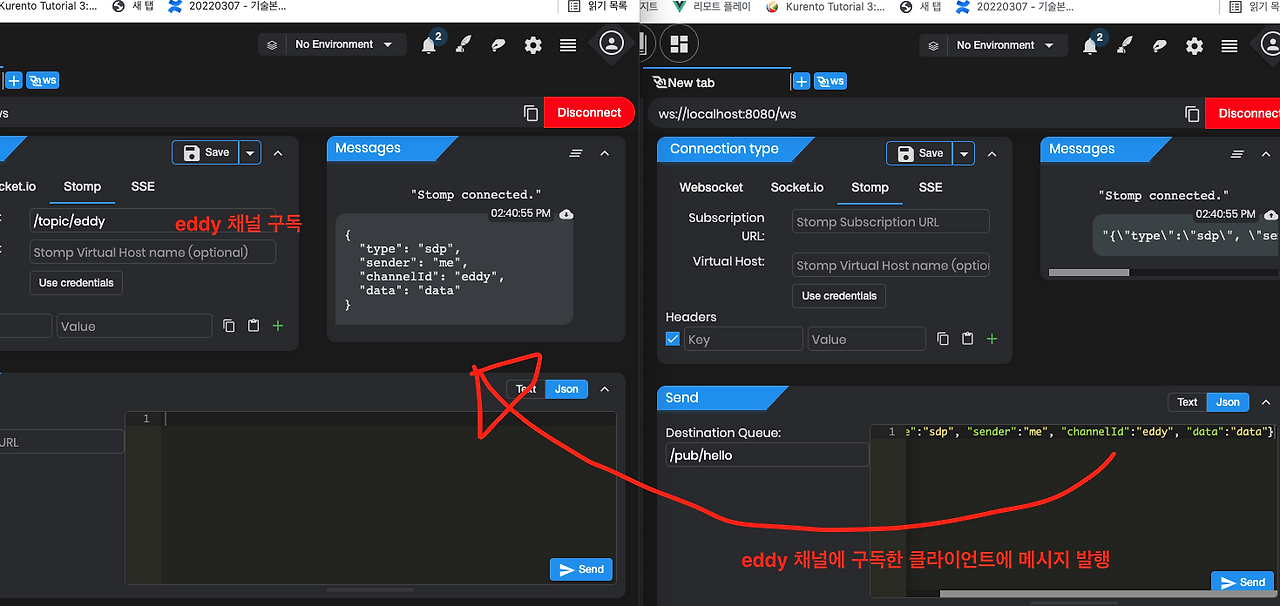
Task: Select Json mode for the message body
Action: point(1227,401)
